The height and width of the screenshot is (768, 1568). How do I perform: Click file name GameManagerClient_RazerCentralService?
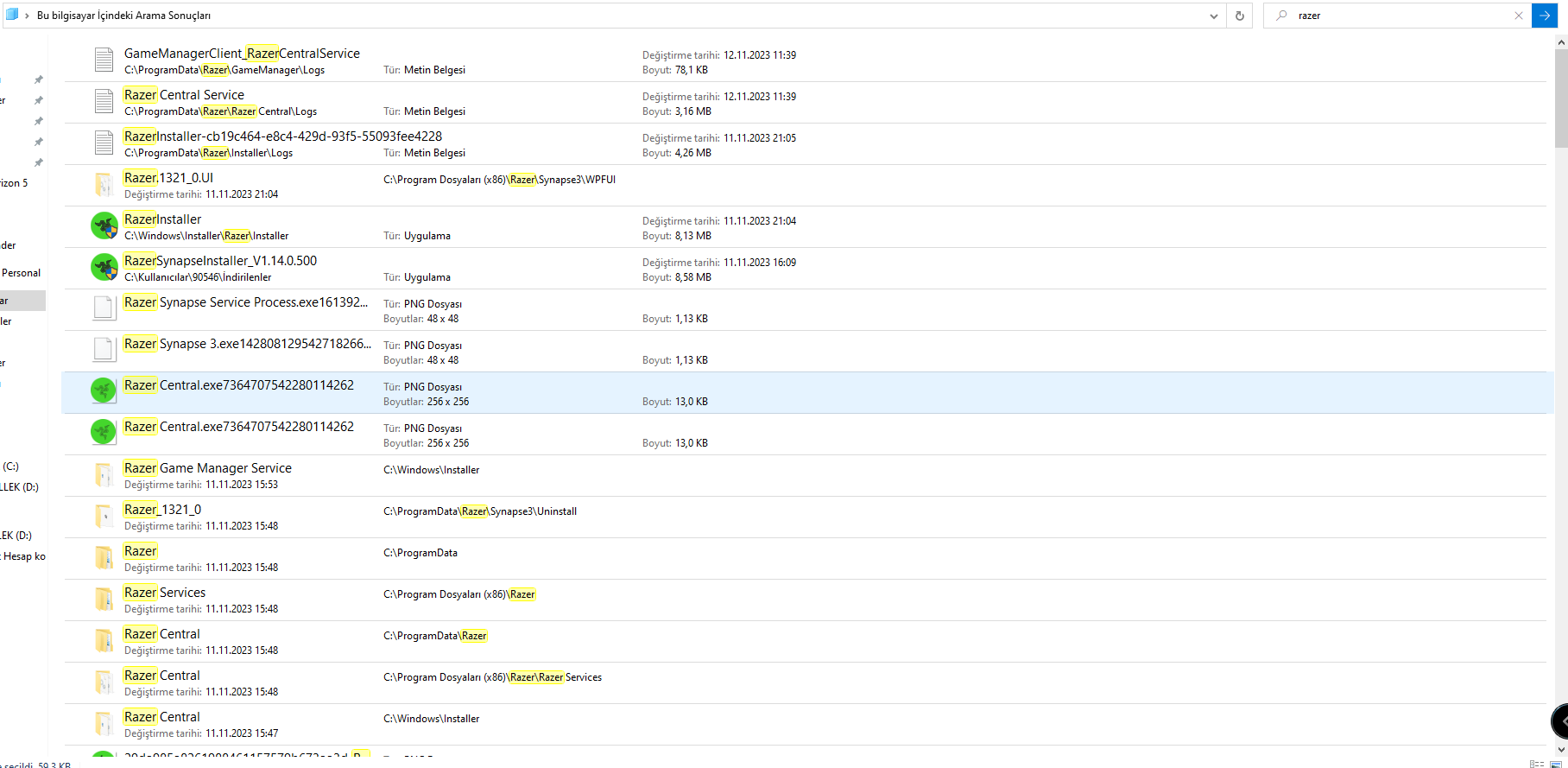[242, 54]
